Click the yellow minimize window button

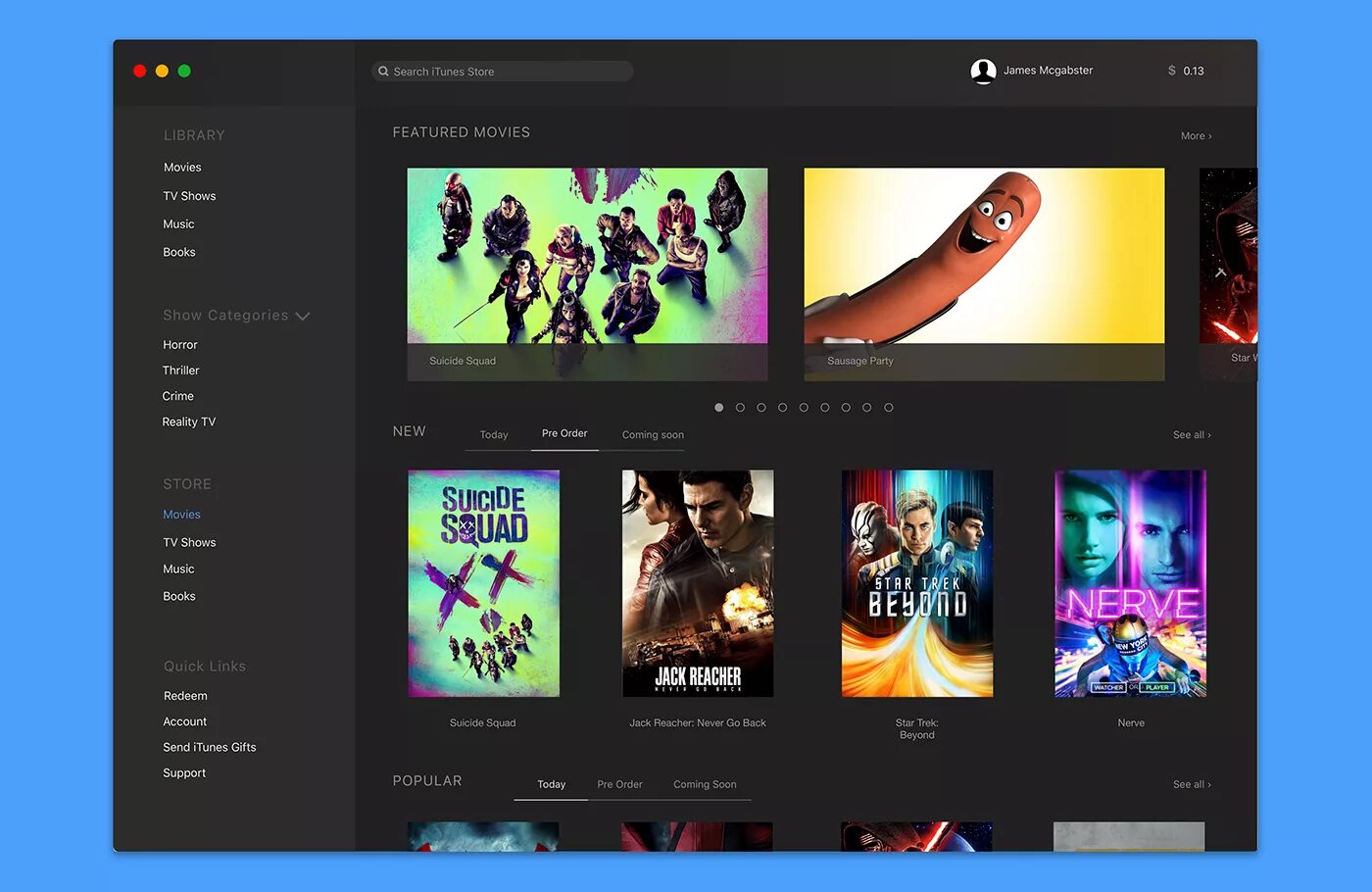click(162, 71)
